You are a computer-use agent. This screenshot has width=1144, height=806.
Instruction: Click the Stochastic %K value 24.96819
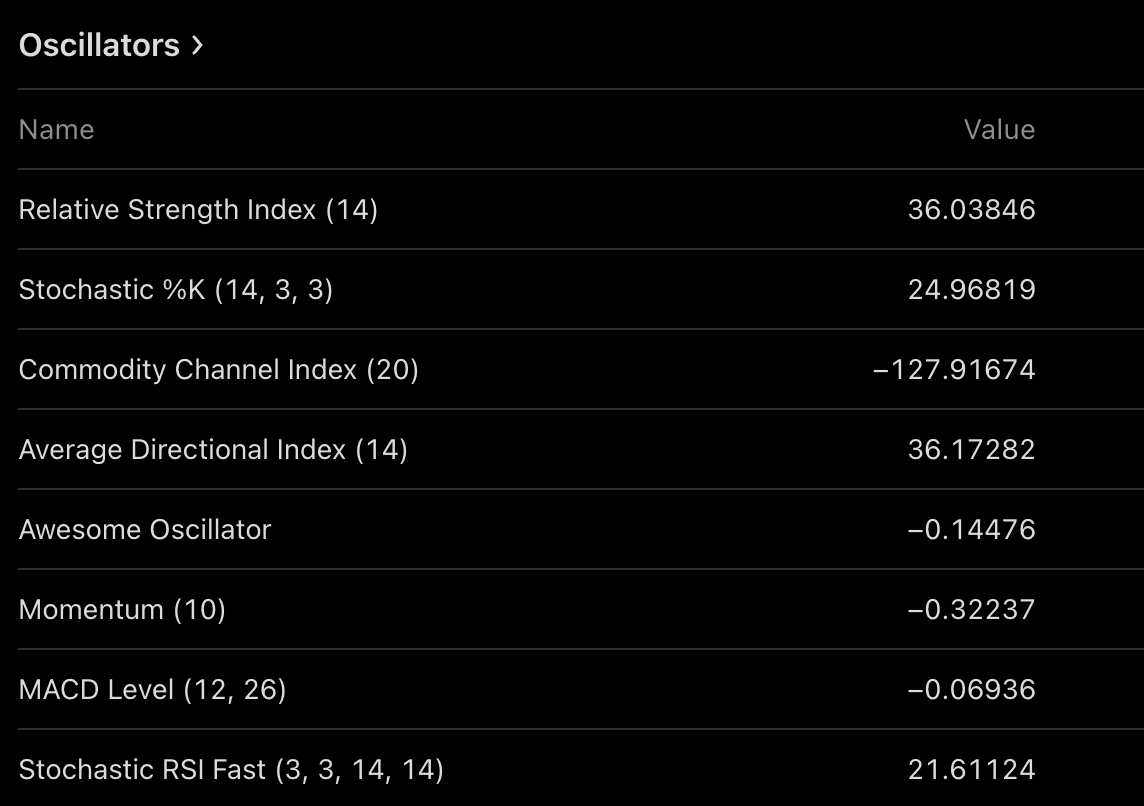click(971, 290)
